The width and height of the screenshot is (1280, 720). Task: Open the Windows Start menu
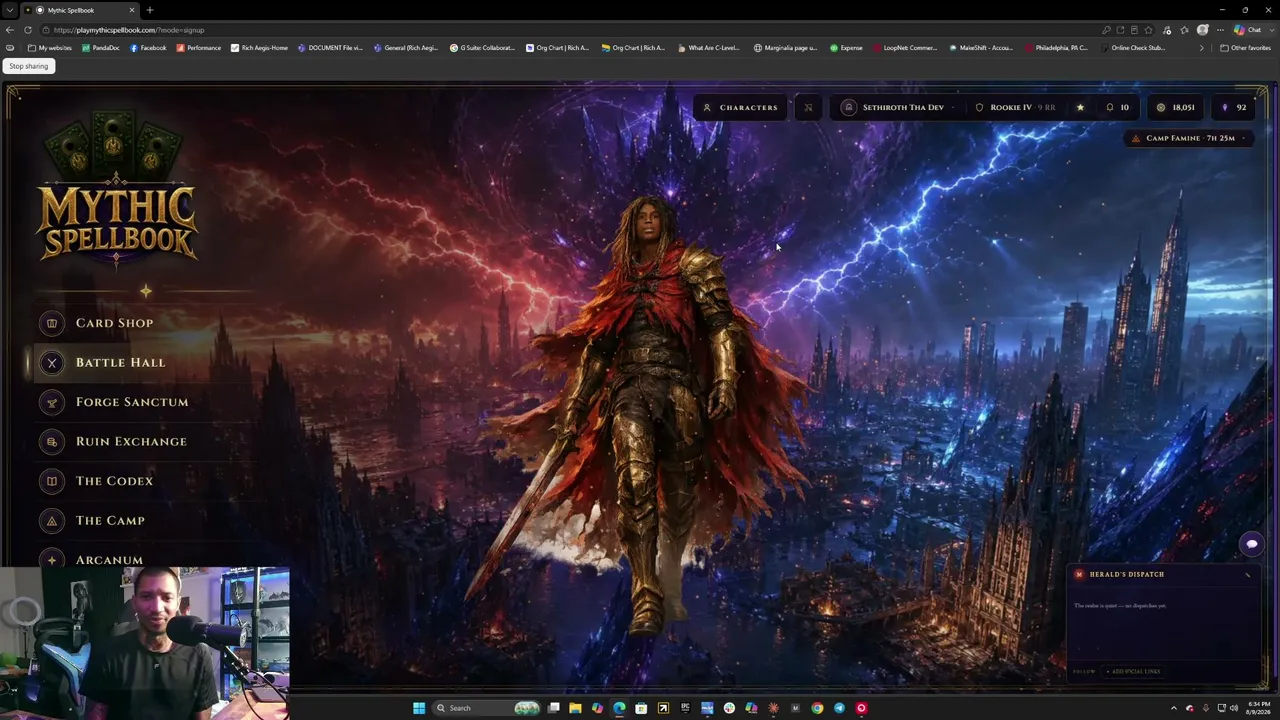(x=419, y=708)
